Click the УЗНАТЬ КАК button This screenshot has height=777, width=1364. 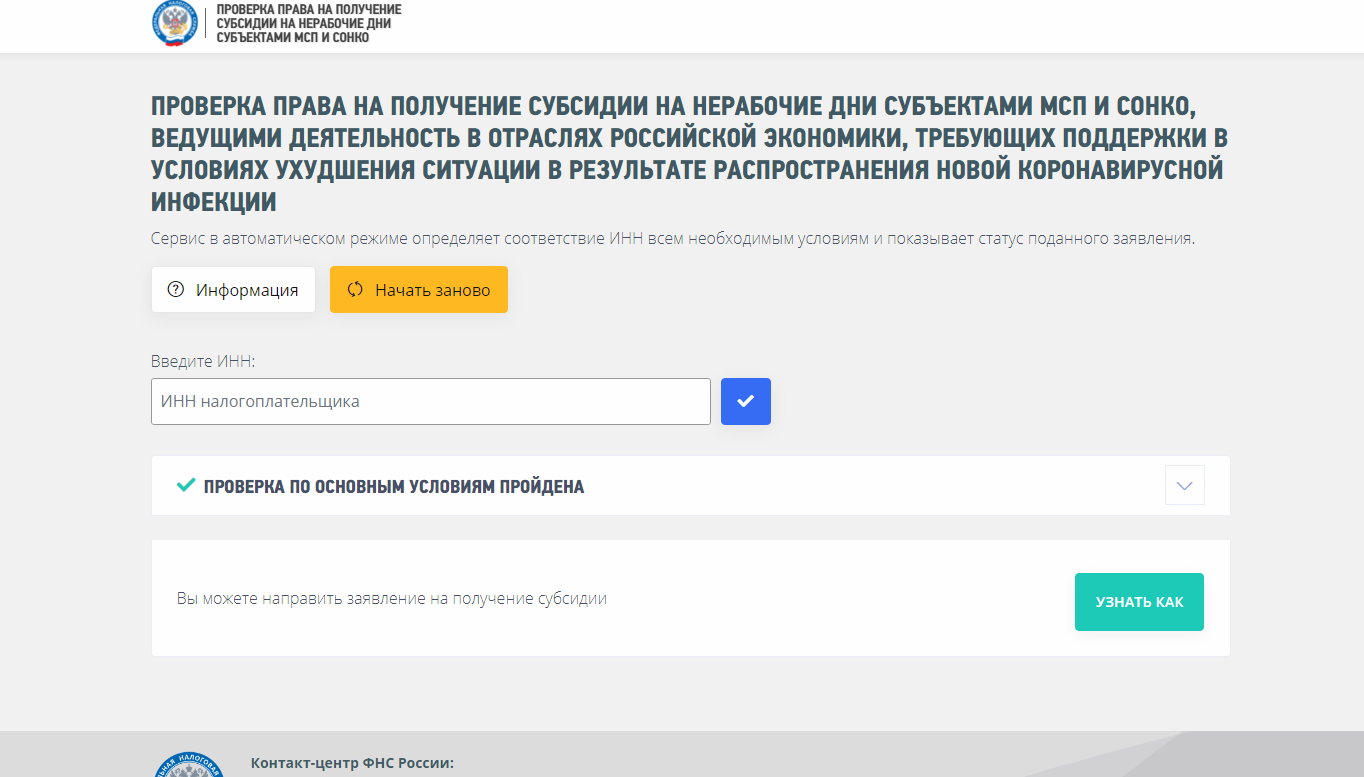[1139, 602]
